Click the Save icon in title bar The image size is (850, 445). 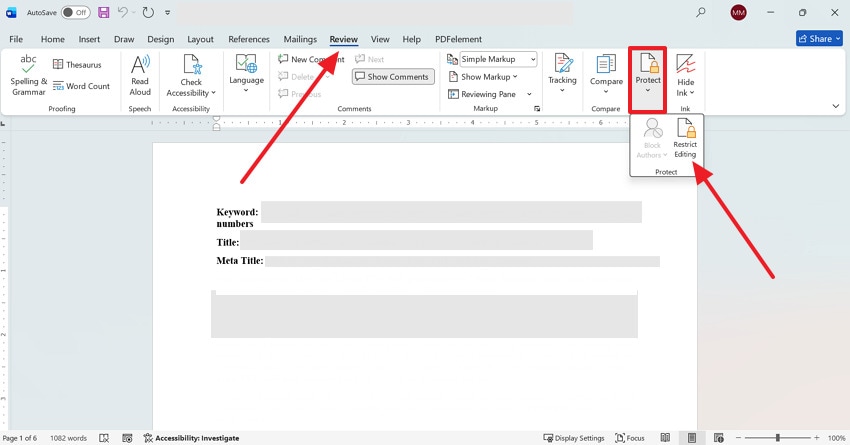[104, 12]
